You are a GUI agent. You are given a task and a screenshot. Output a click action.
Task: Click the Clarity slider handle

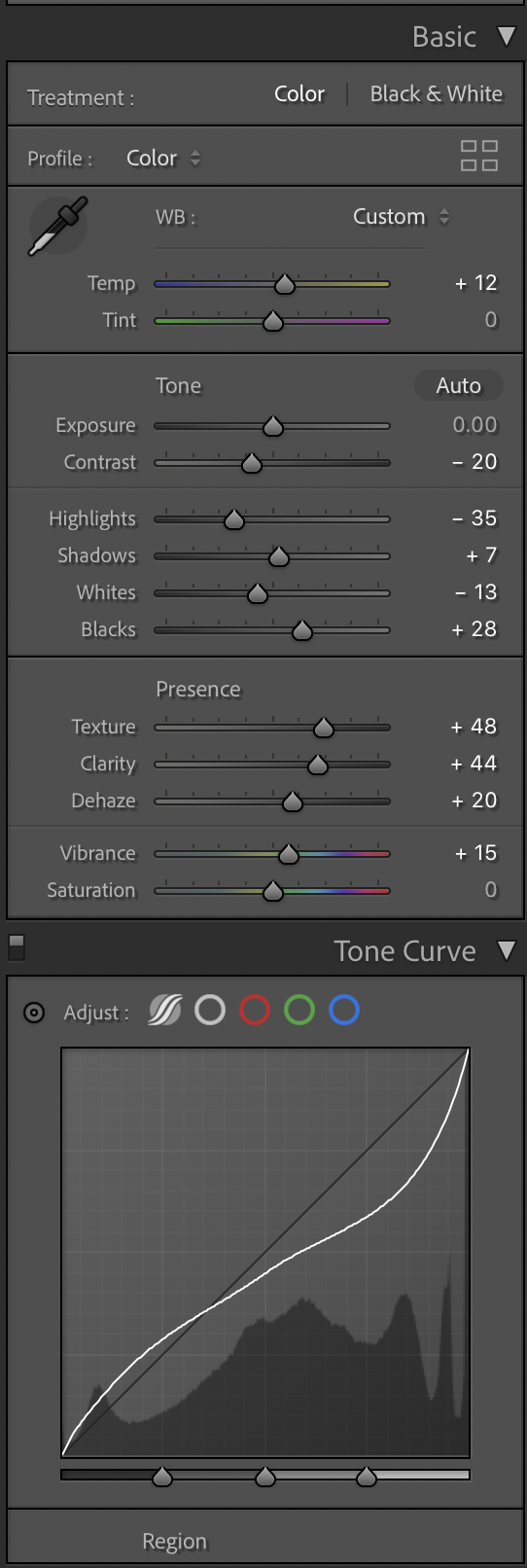[318, 766]
